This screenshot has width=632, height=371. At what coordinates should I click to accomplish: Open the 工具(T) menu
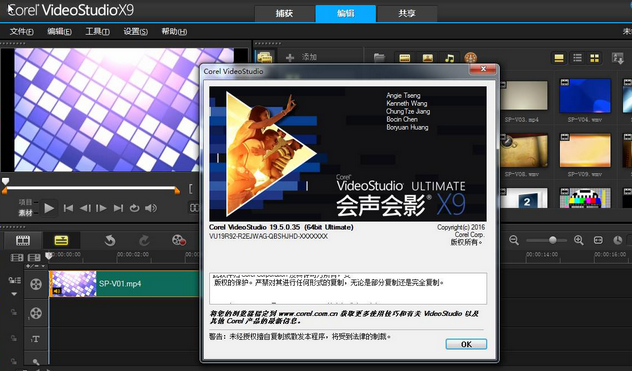98,31
